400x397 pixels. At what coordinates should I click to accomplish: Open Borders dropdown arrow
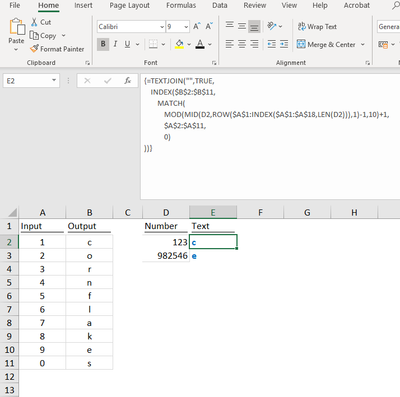pyautogui.click(x=163, y=44)
